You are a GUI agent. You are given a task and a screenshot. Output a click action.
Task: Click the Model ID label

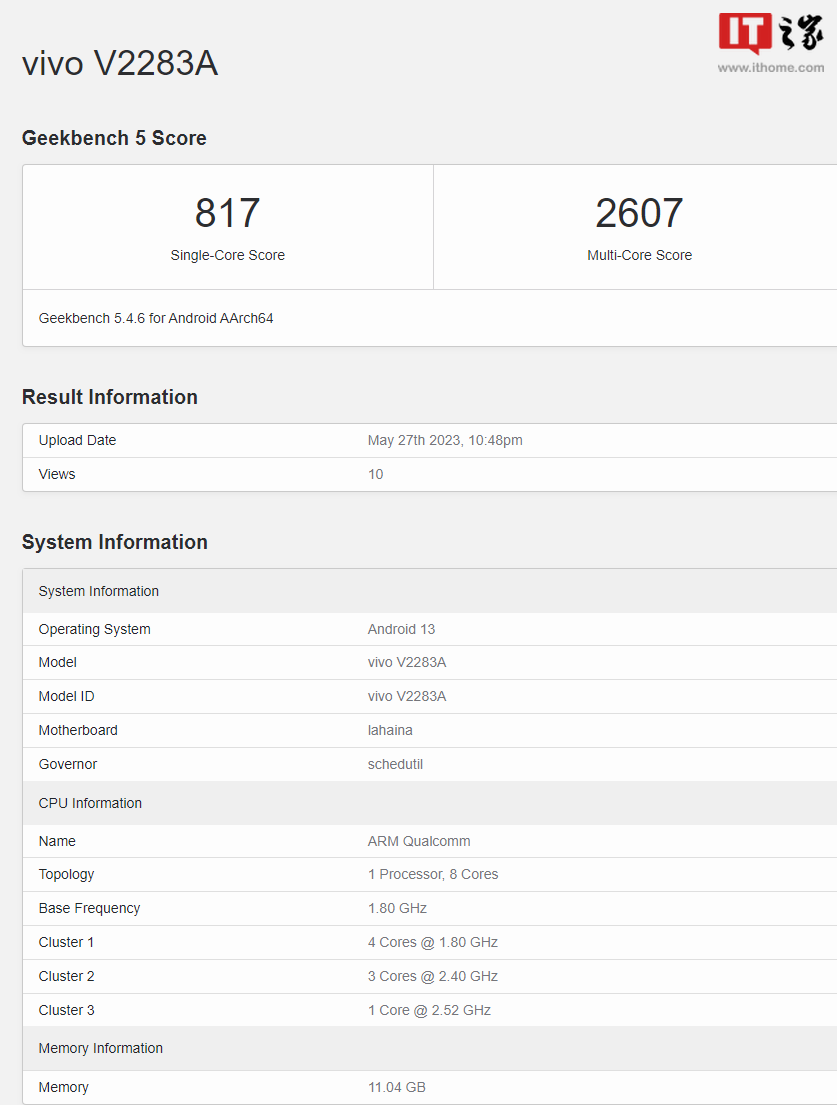66,696
